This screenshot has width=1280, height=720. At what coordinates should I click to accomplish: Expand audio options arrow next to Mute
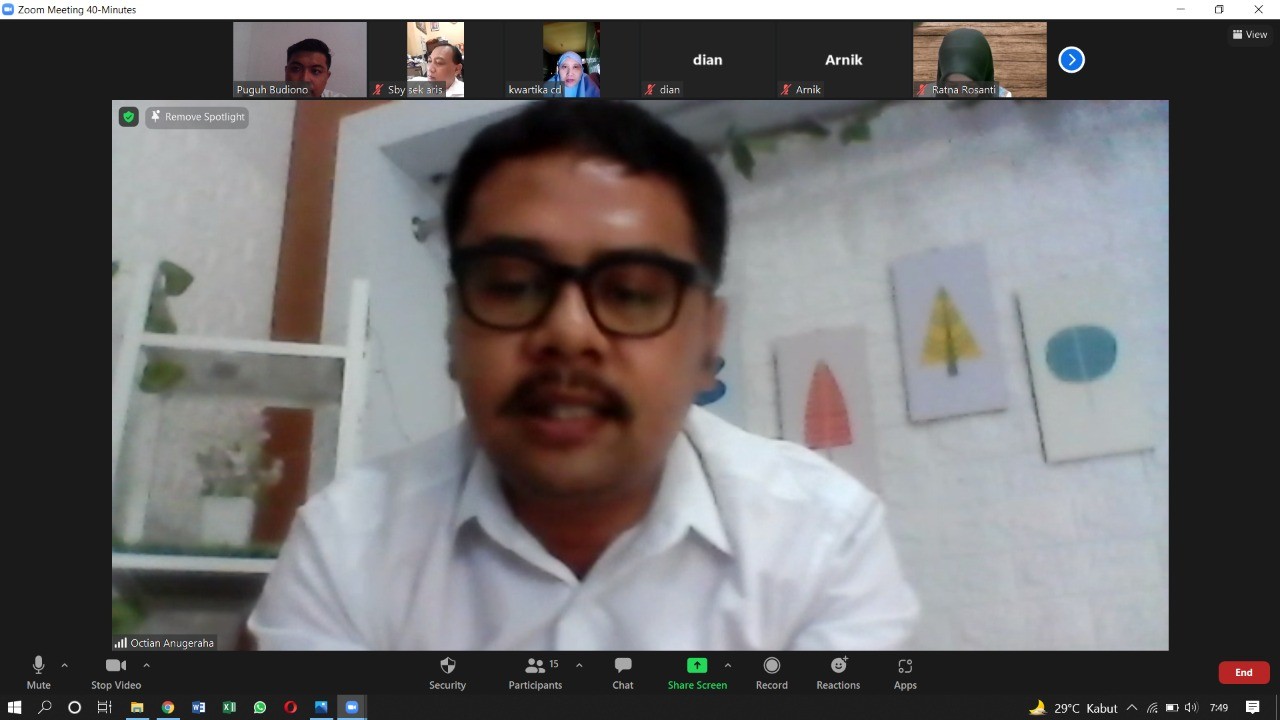click(65, 665)
